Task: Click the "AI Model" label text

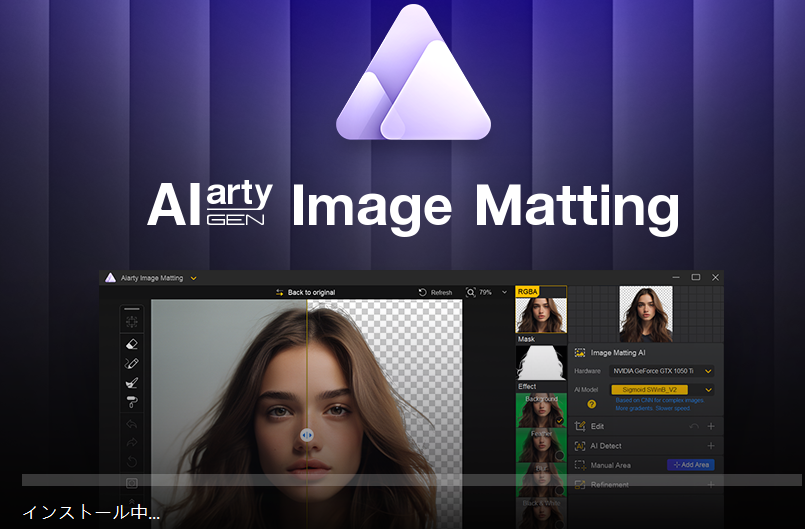Action: [586, 390]
